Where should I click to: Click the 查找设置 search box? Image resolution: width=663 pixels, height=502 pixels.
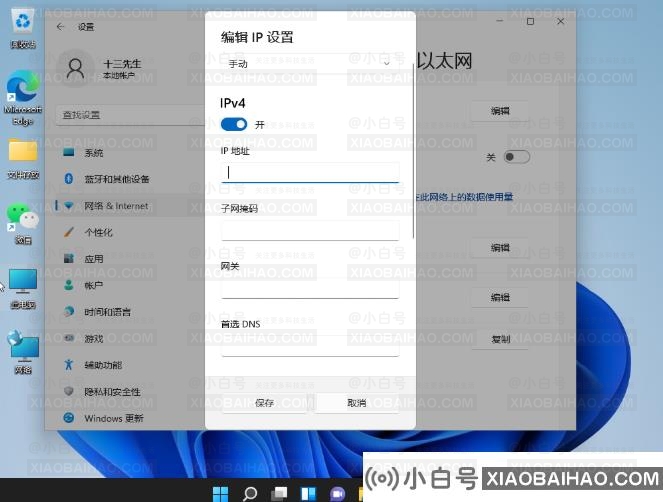click(130, 115)
